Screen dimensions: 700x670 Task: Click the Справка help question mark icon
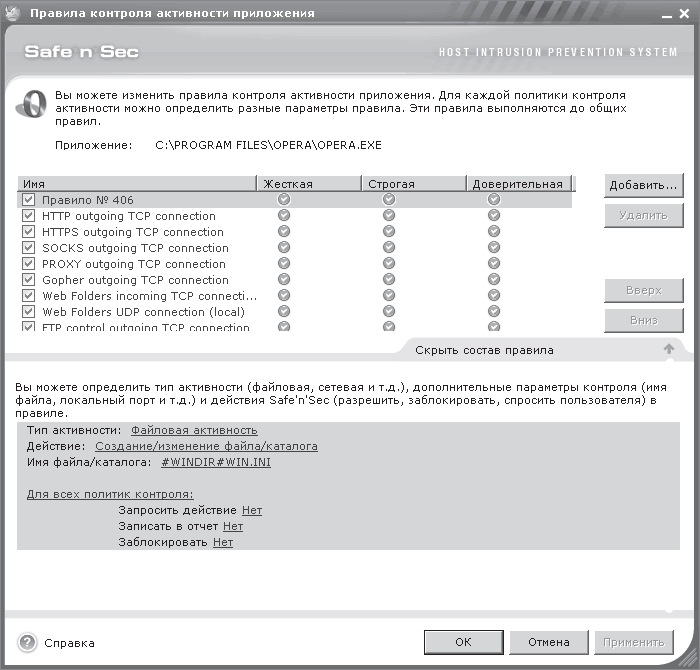27,642
